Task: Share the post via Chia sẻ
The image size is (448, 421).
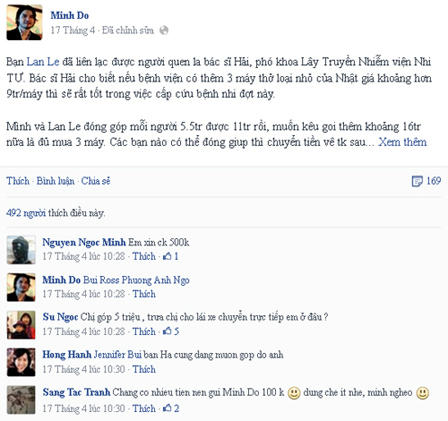Action: click(x=96, y=181)
